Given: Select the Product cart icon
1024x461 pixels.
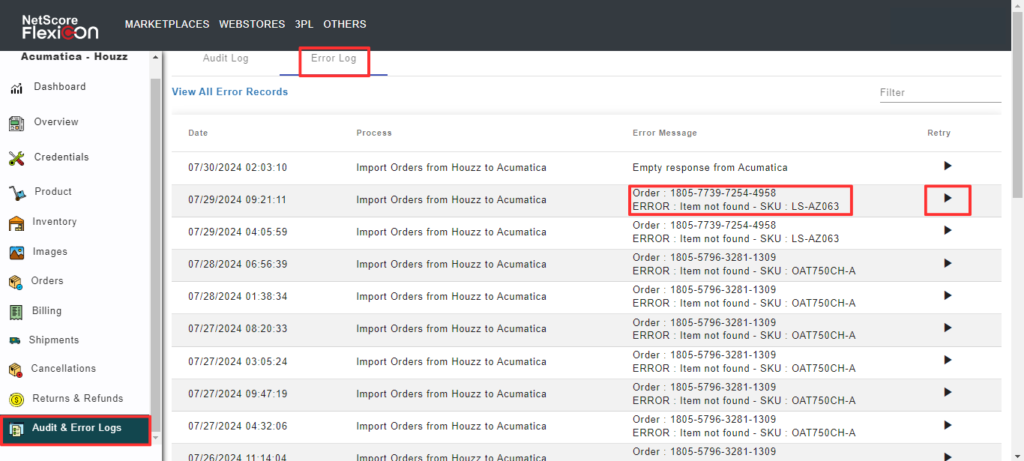Looking at the screenshot, I should point(16,192).
